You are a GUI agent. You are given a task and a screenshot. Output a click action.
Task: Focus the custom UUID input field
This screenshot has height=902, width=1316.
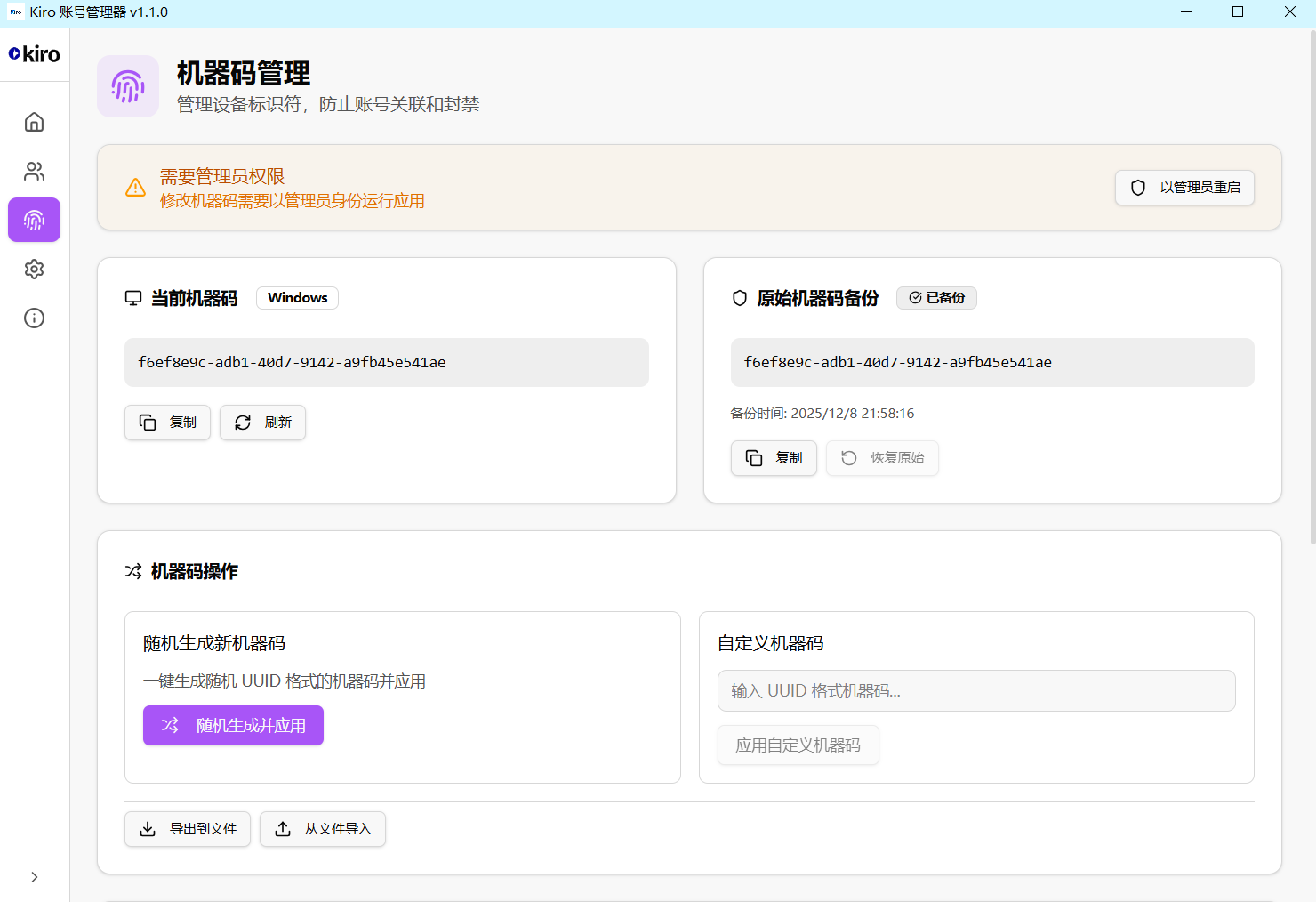(x=976, y=691)
